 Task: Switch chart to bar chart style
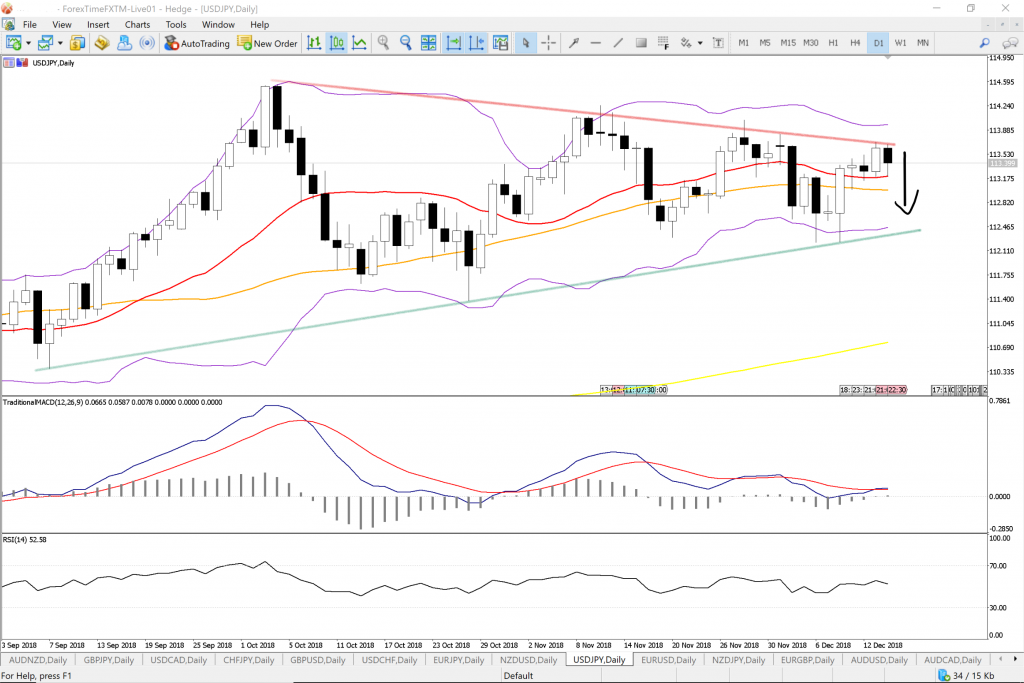click(x=314, y=43)
